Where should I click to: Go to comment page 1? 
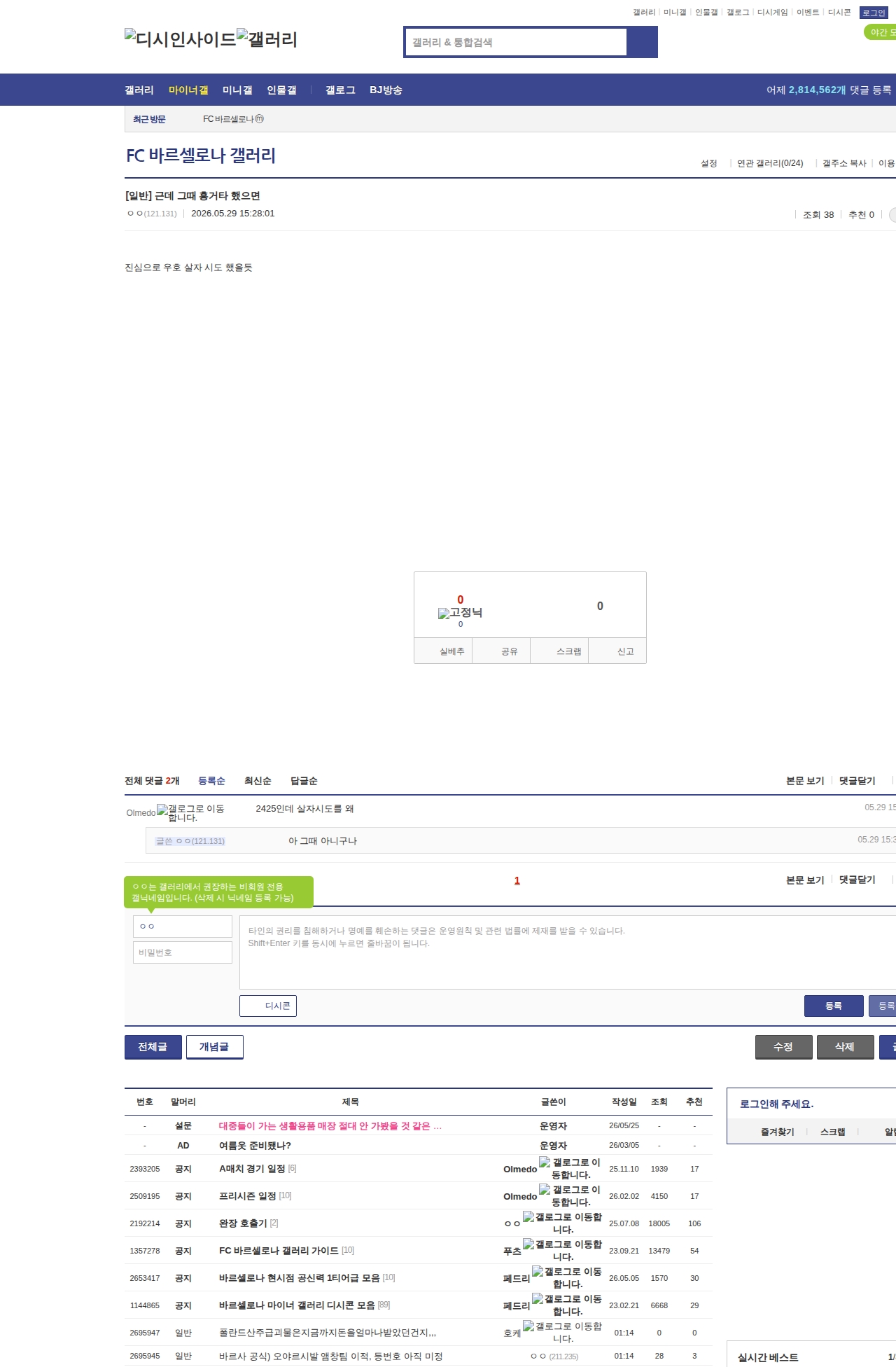[517, 880]
